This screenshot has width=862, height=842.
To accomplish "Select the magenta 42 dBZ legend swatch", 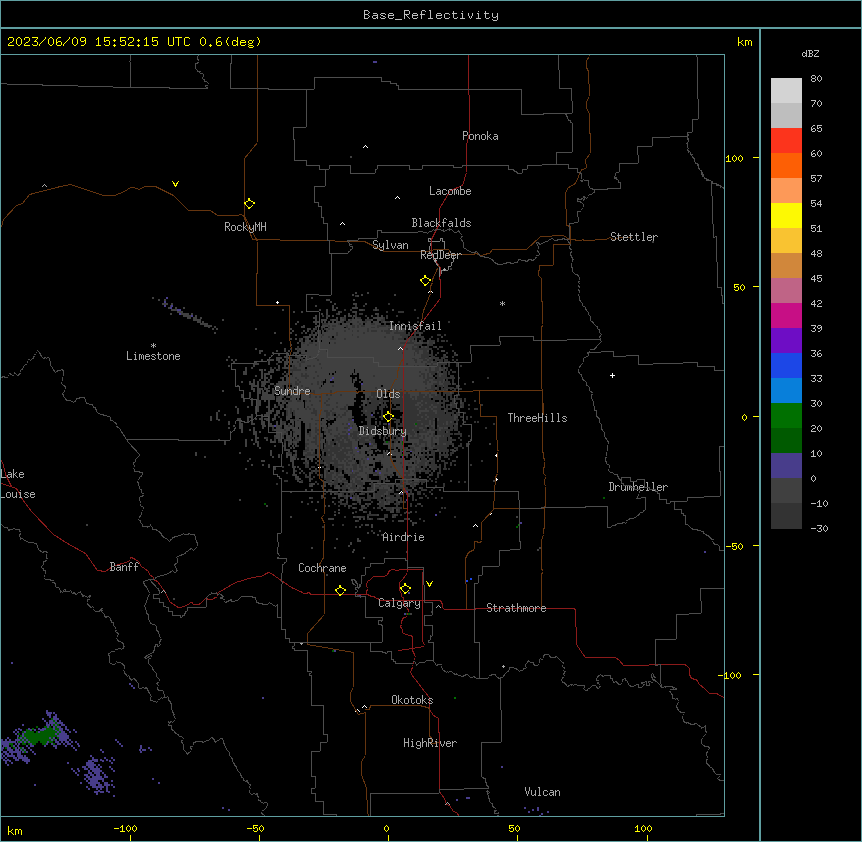I will pyautogui.click(x=786, y=315).
